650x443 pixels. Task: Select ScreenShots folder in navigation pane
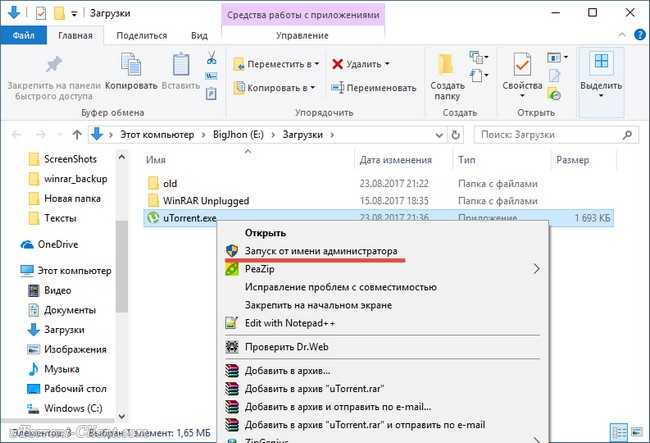(x=70, y=159)
